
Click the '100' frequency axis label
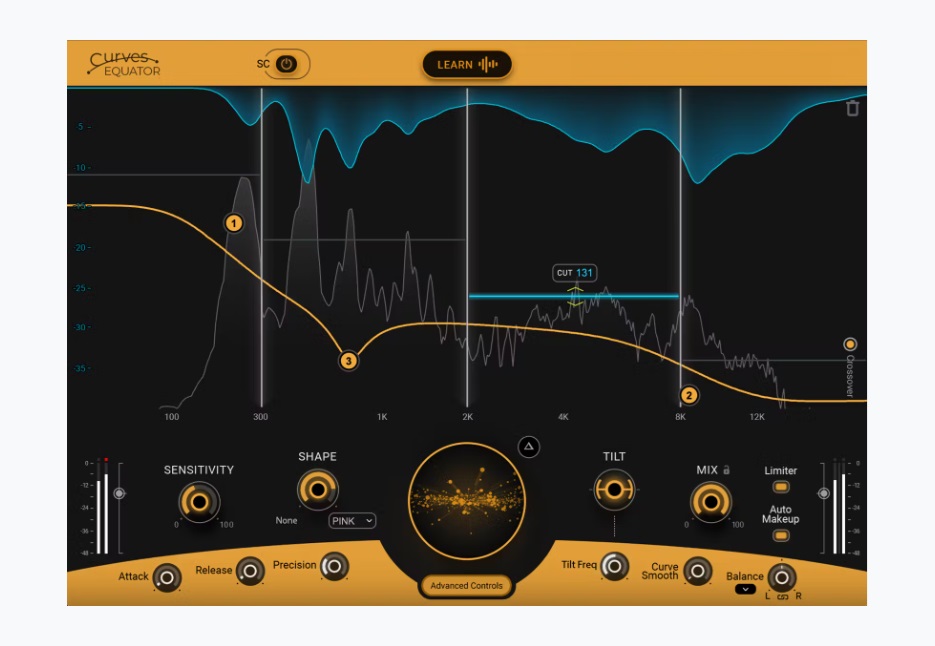[172, 417]
